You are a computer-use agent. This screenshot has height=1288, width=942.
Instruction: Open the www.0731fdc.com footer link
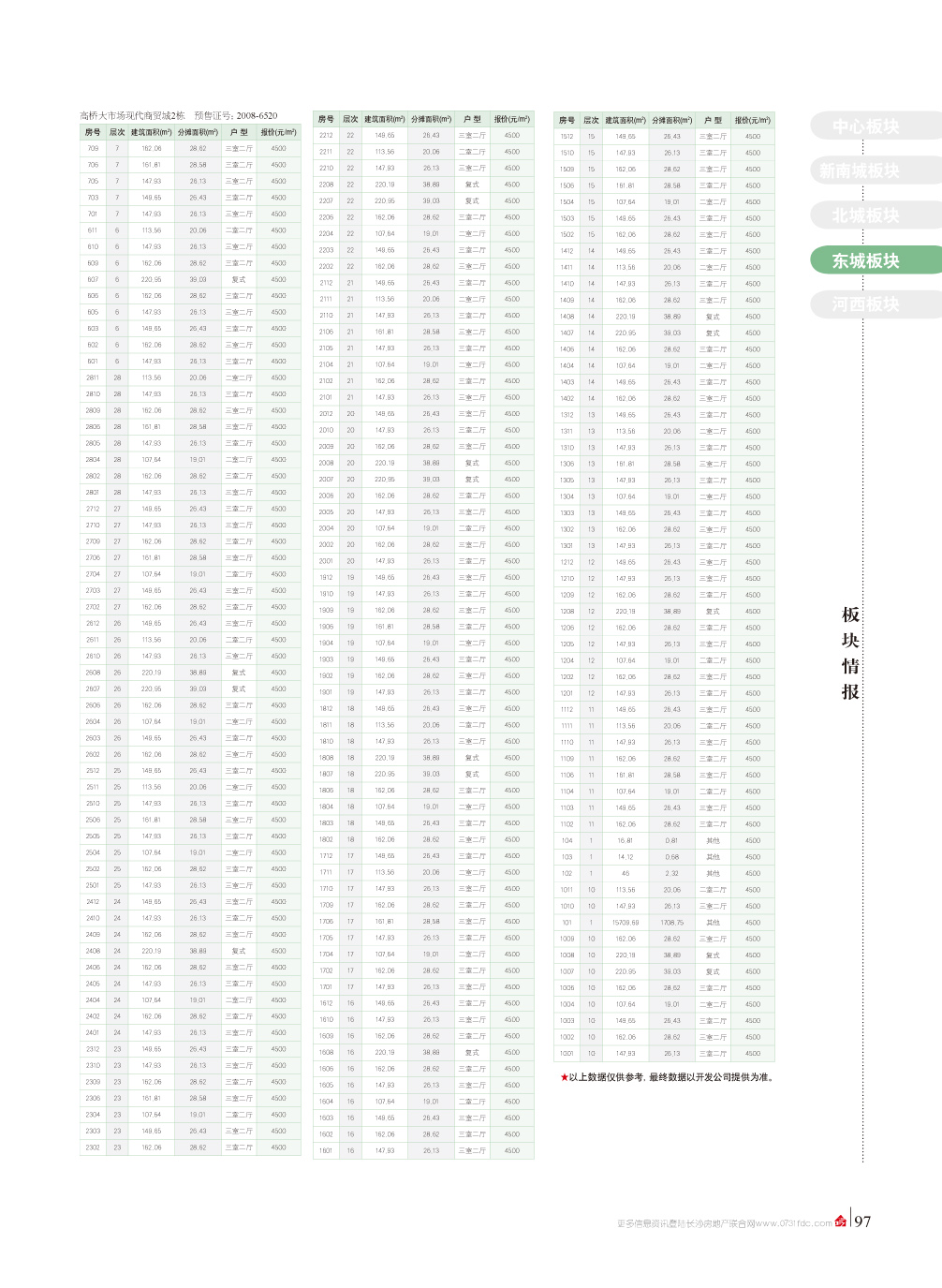tap(794, 1223)
